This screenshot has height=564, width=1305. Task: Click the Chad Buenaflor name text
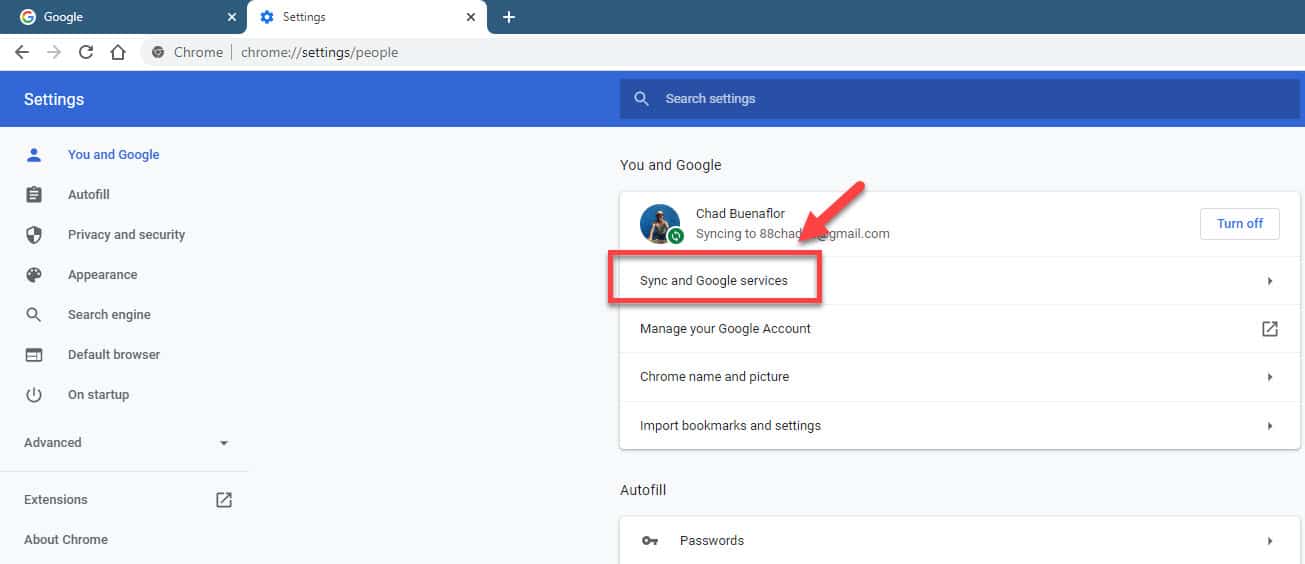pos(740,214)
